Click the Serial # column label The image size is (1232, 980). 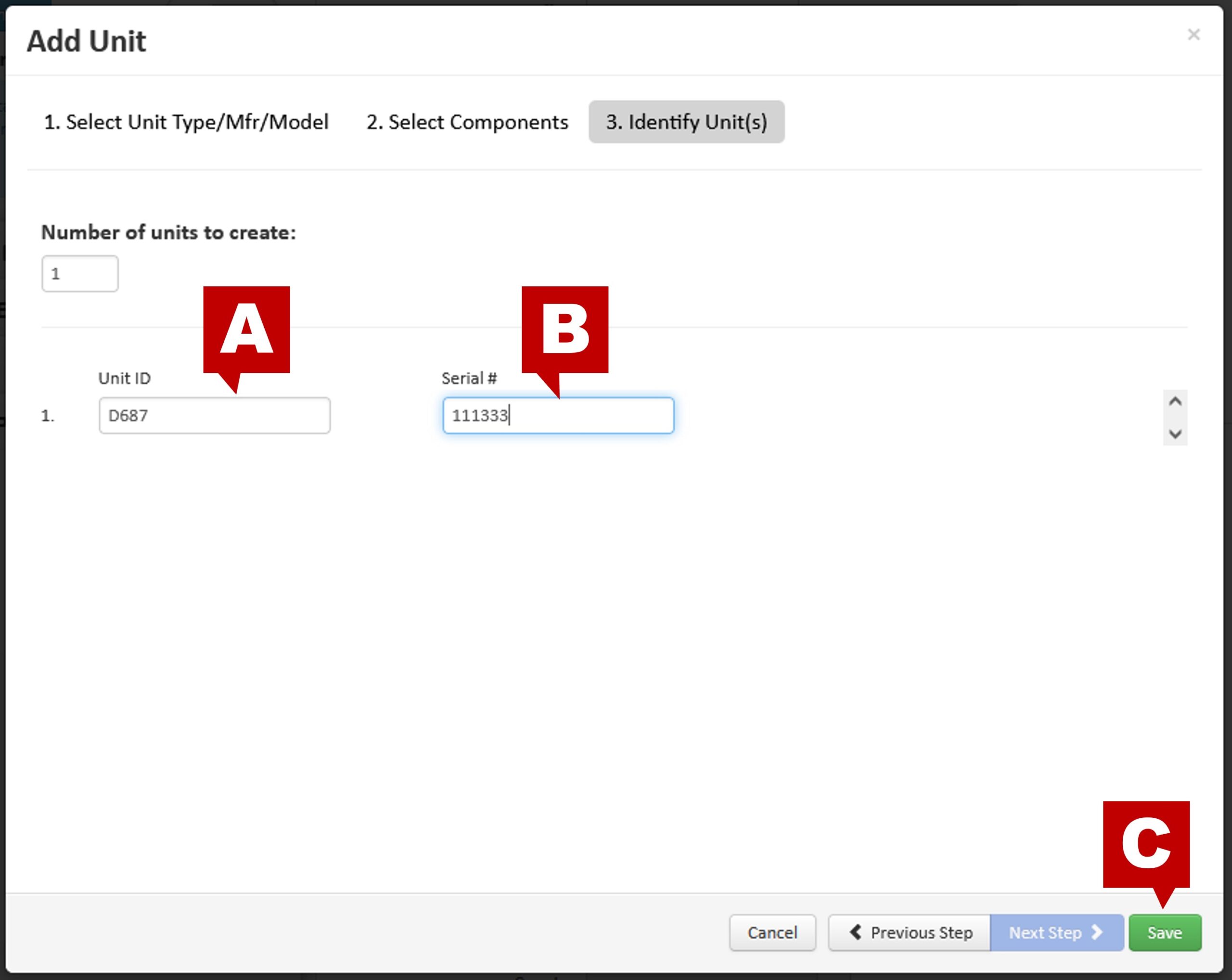[x=469, y=378]
